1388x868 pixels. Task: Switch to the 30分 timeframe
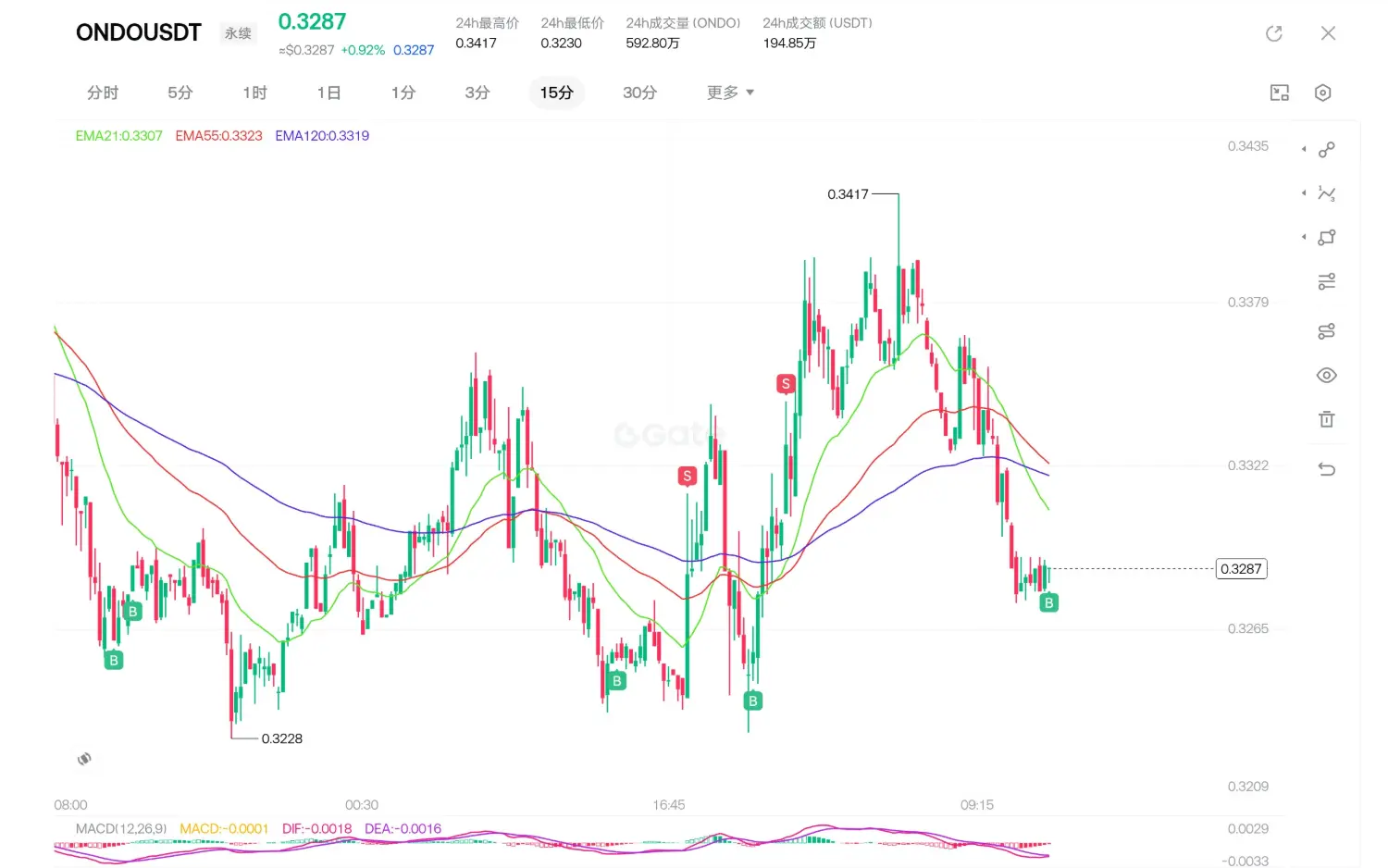coord(639,93)
